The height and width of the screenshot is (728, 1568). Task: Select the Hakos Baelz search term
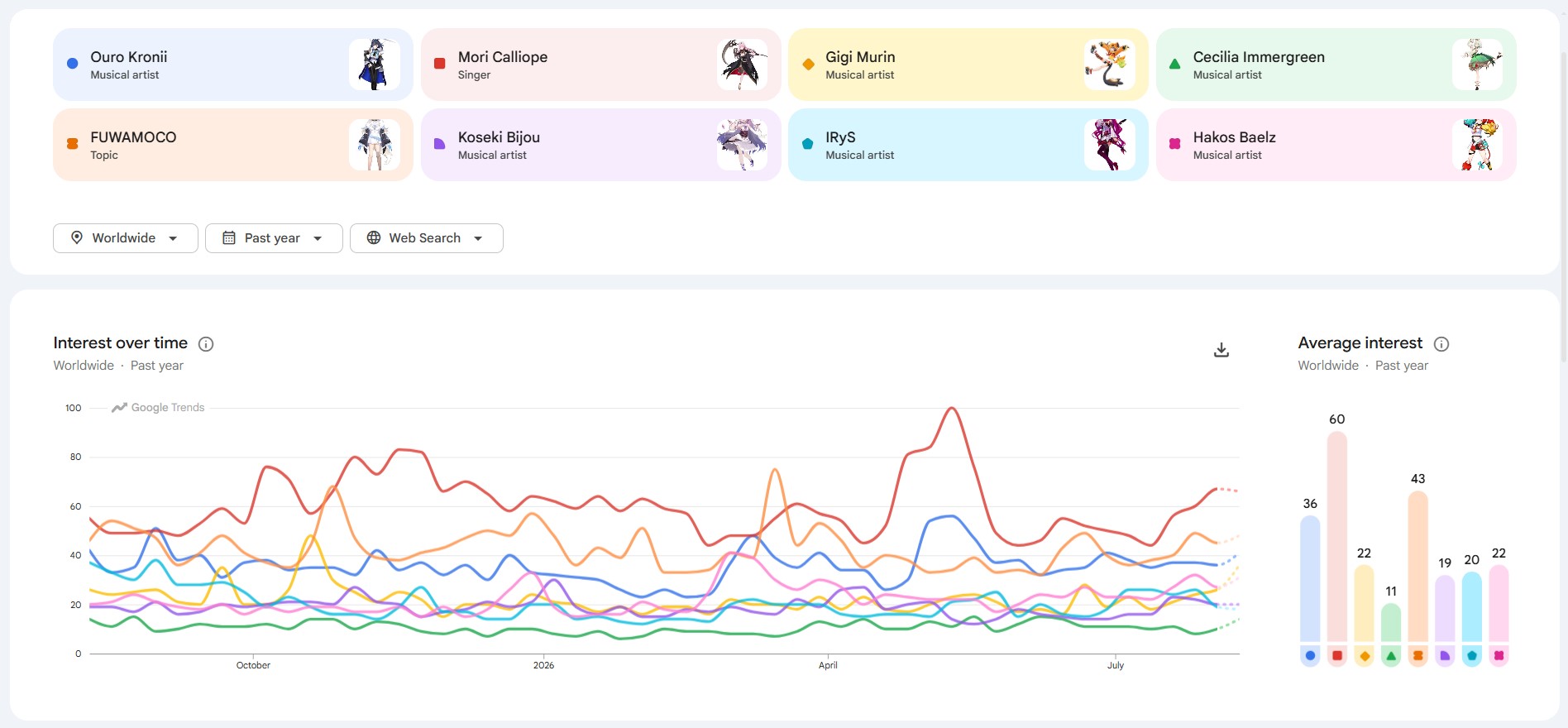coord(1336,145)
